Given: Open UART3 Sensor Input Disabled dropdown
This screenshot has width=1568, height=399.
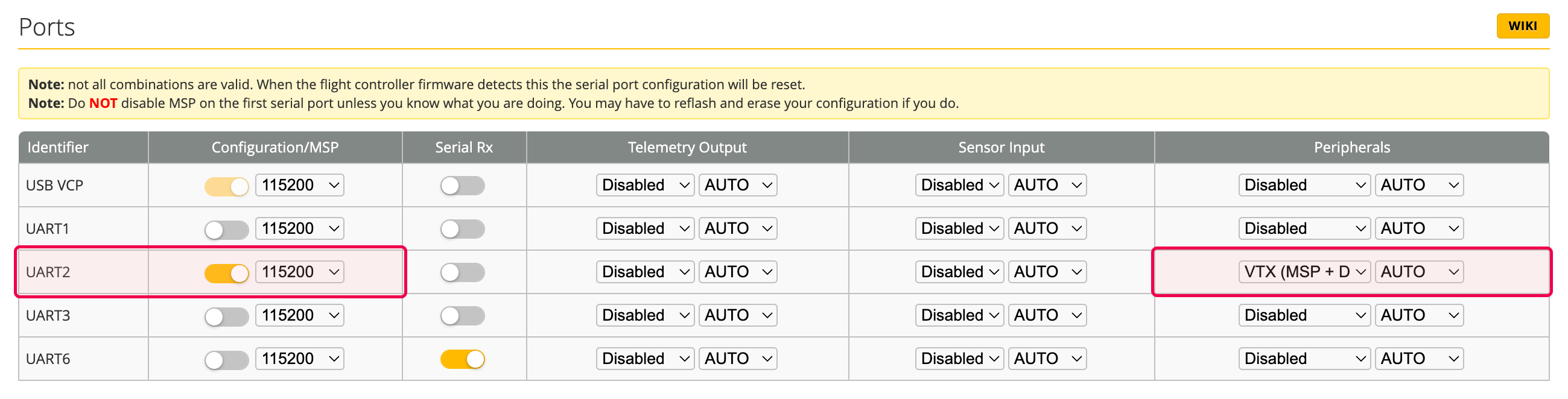Looking at the screenshot, I should pos(959,316).
